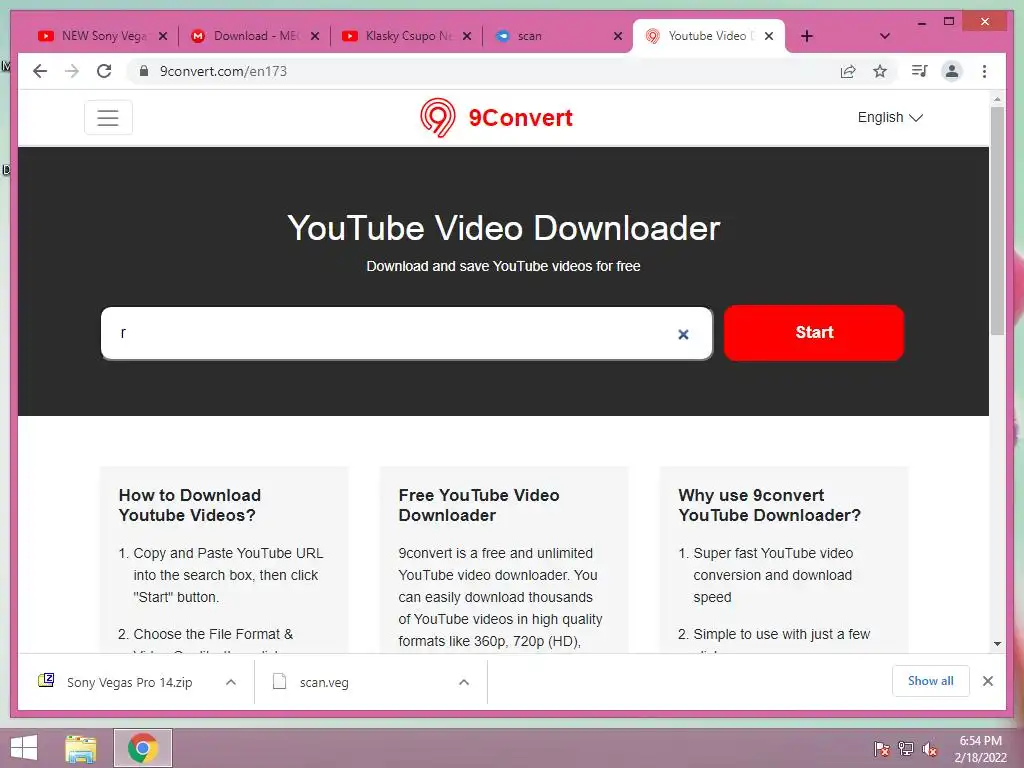
Task: Maximize the Chrome window
Action: 949,22
